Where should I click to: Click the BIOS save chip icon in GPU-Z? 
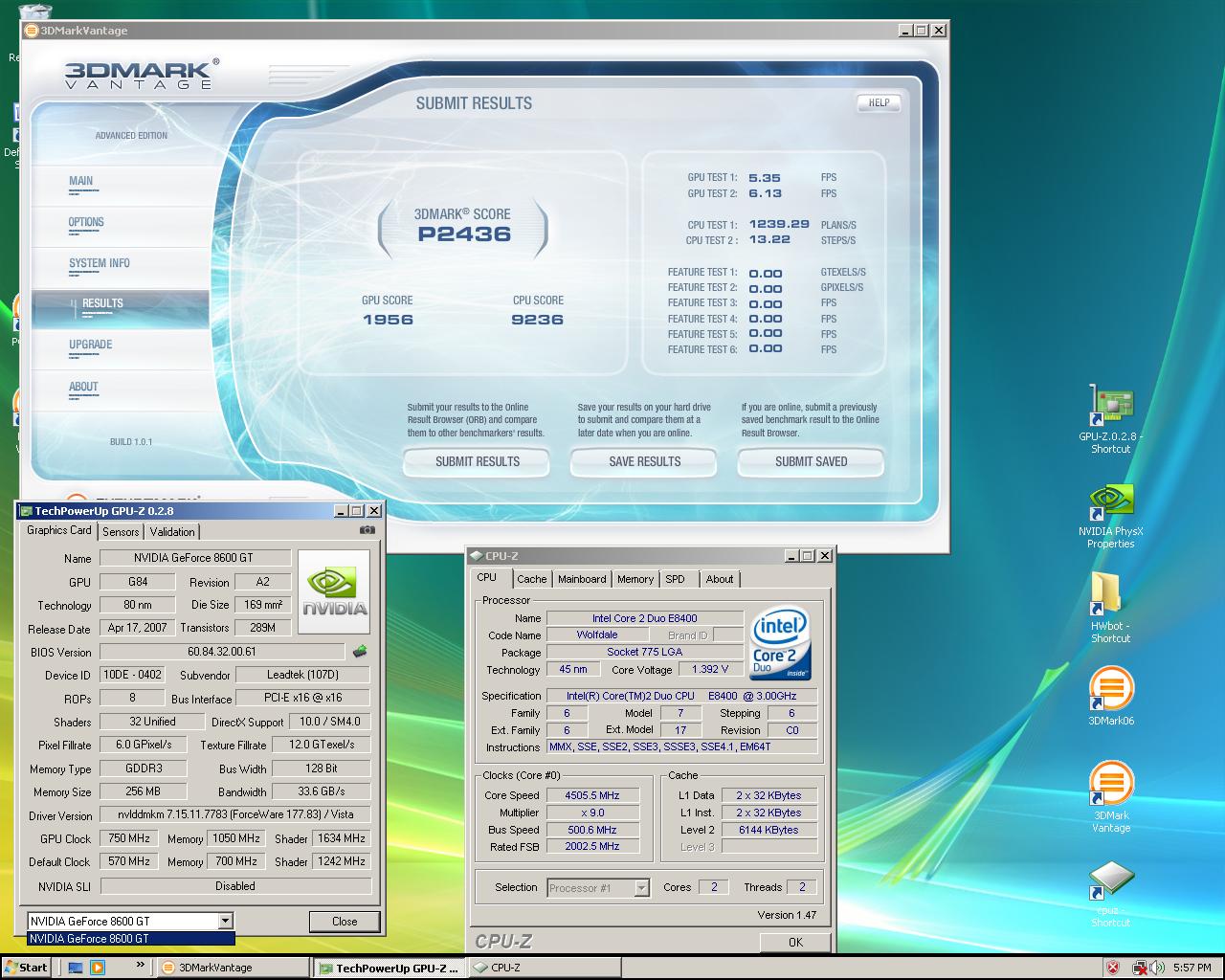(x=360, y=652)
